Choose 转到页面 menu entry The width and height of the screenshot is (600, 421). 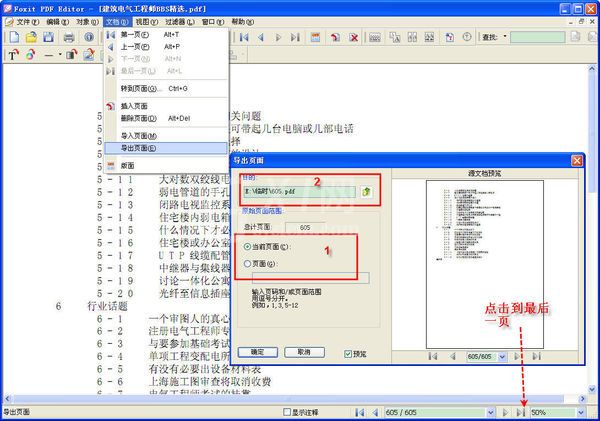(x=166, y=88)
